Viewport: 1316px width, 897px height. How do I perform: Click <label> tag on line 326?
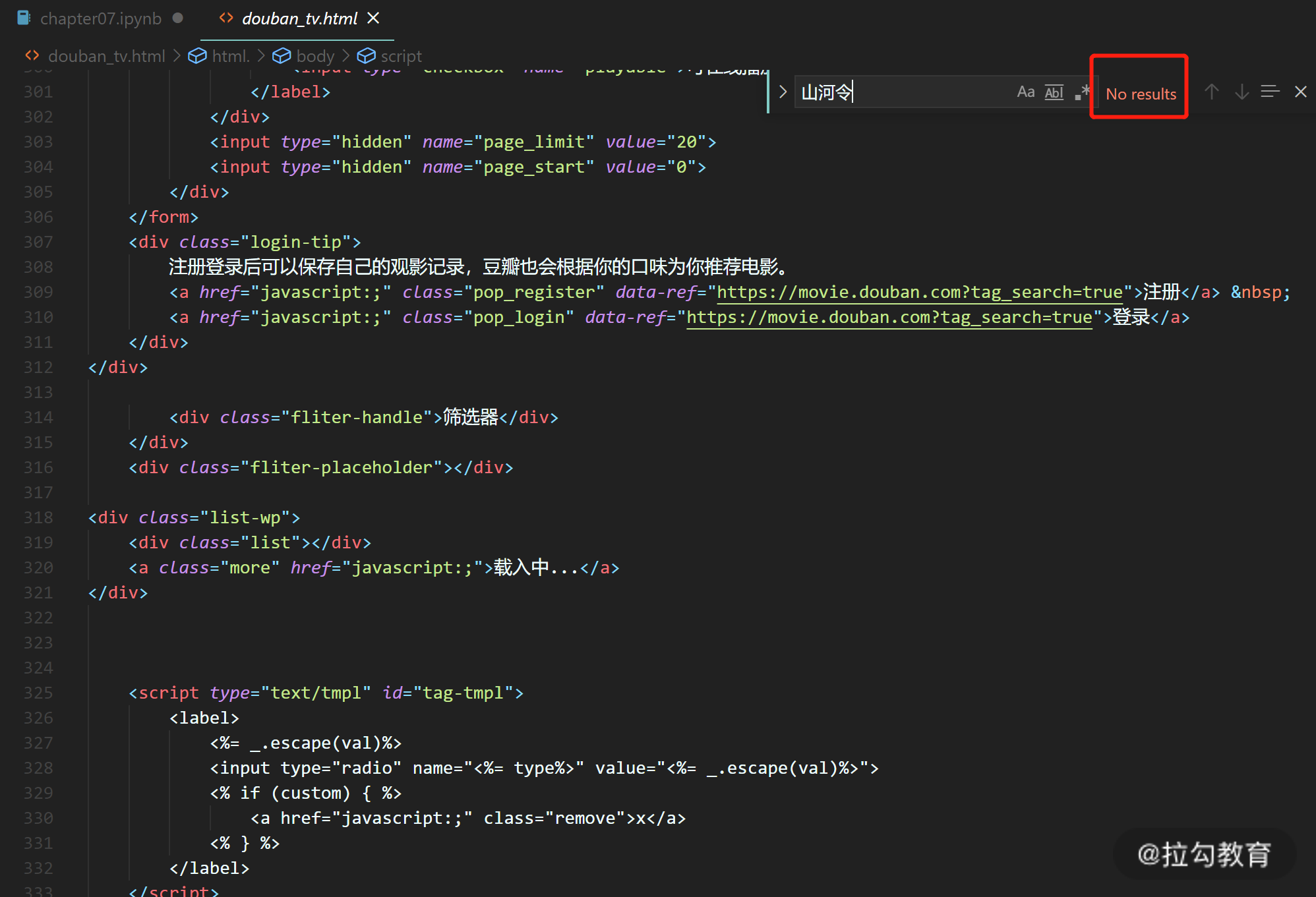204,718
